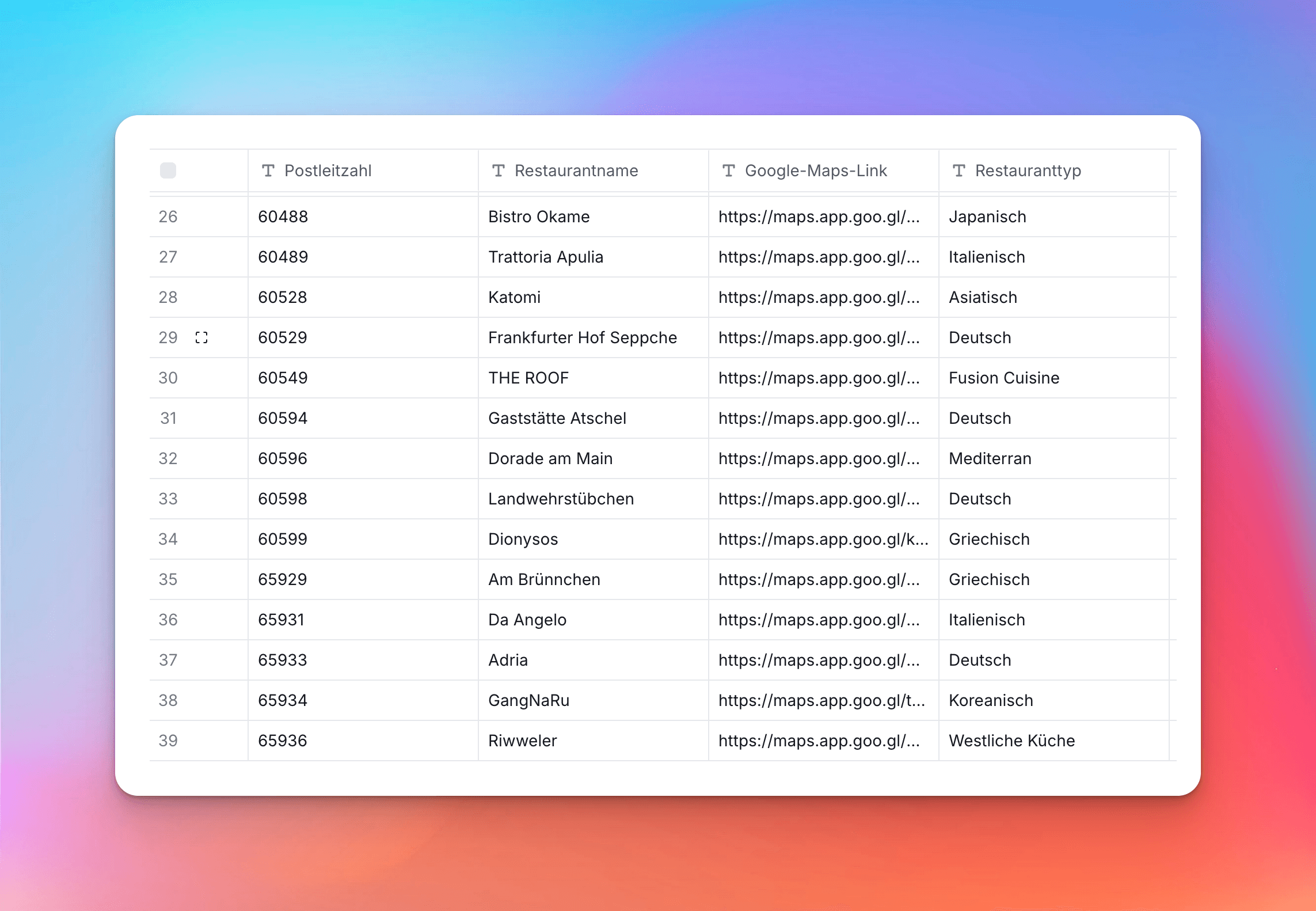Click the 'Dorade am Main' cell
Viewport: 1316px width, 911px height.
pos(594,458)
